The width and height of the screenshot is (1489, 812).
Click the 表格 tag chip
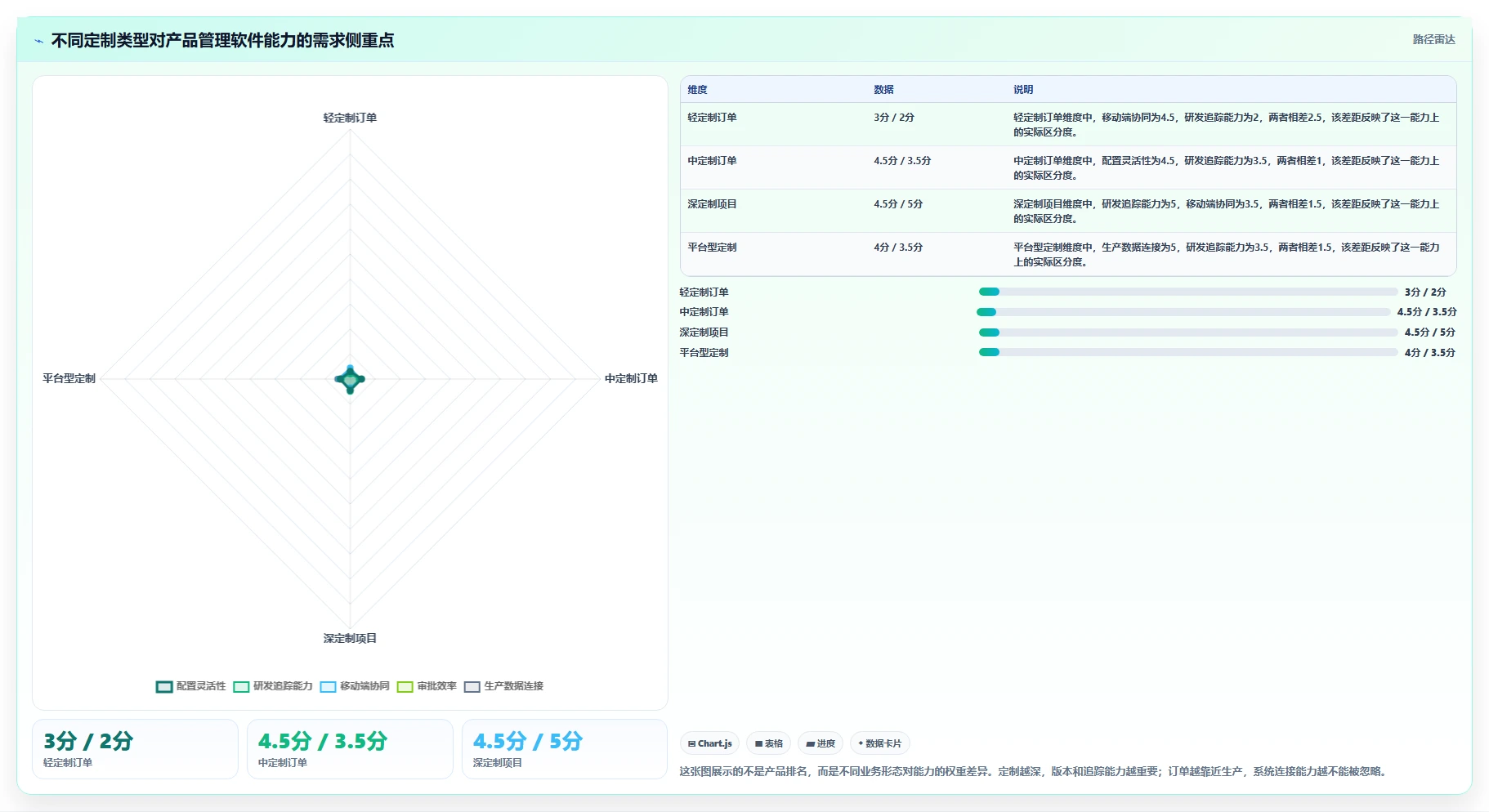tap(768, 743)
